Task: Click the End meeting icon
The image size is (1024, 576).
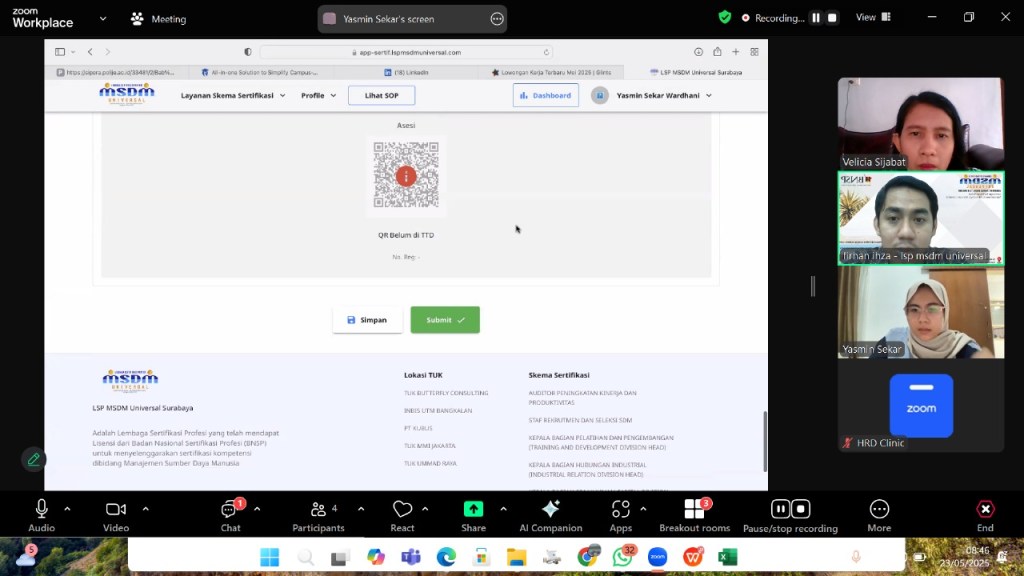Action: click(x=985, y=510)
